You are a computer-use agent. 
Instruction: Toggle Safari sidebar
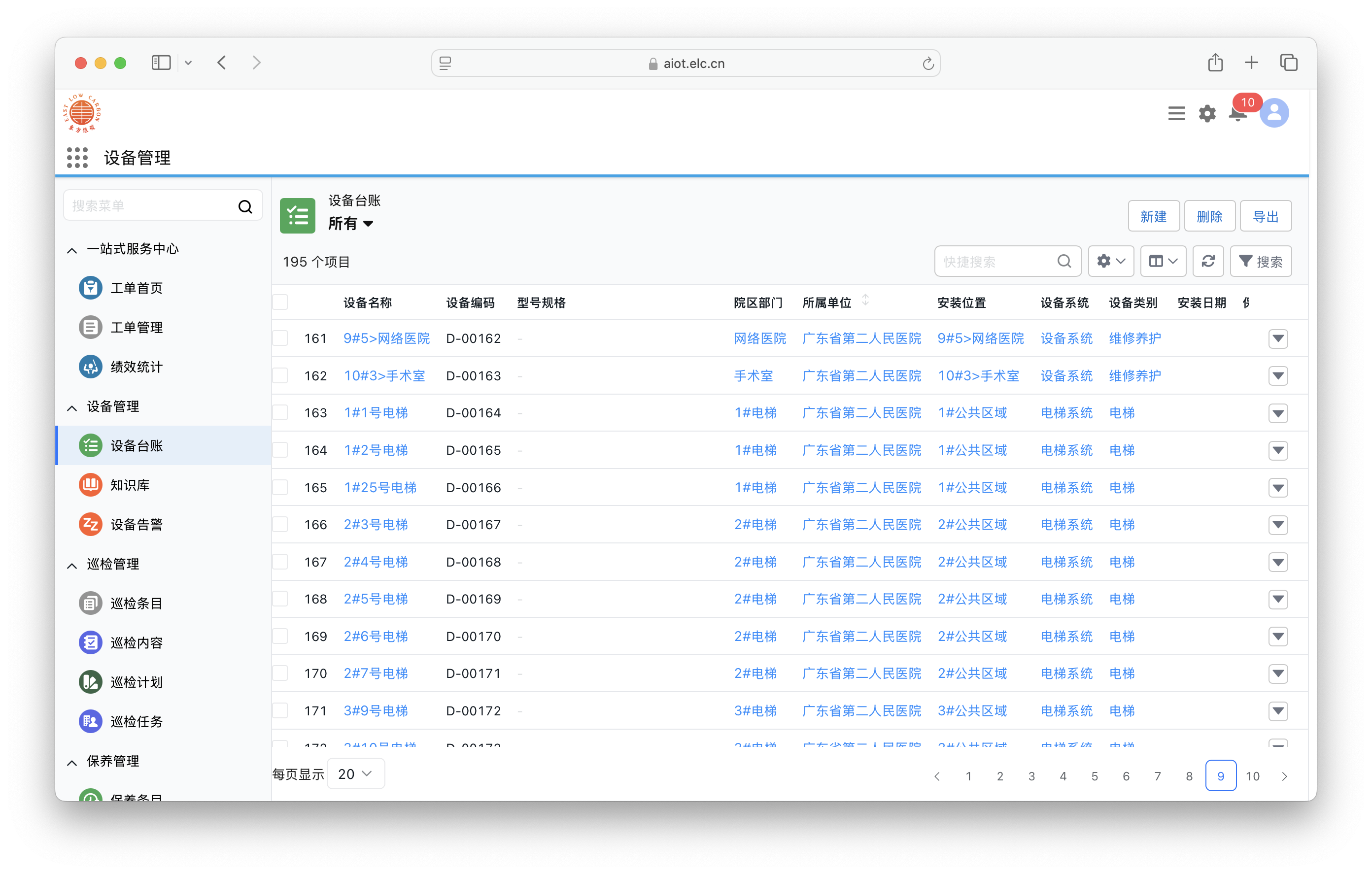161,63
